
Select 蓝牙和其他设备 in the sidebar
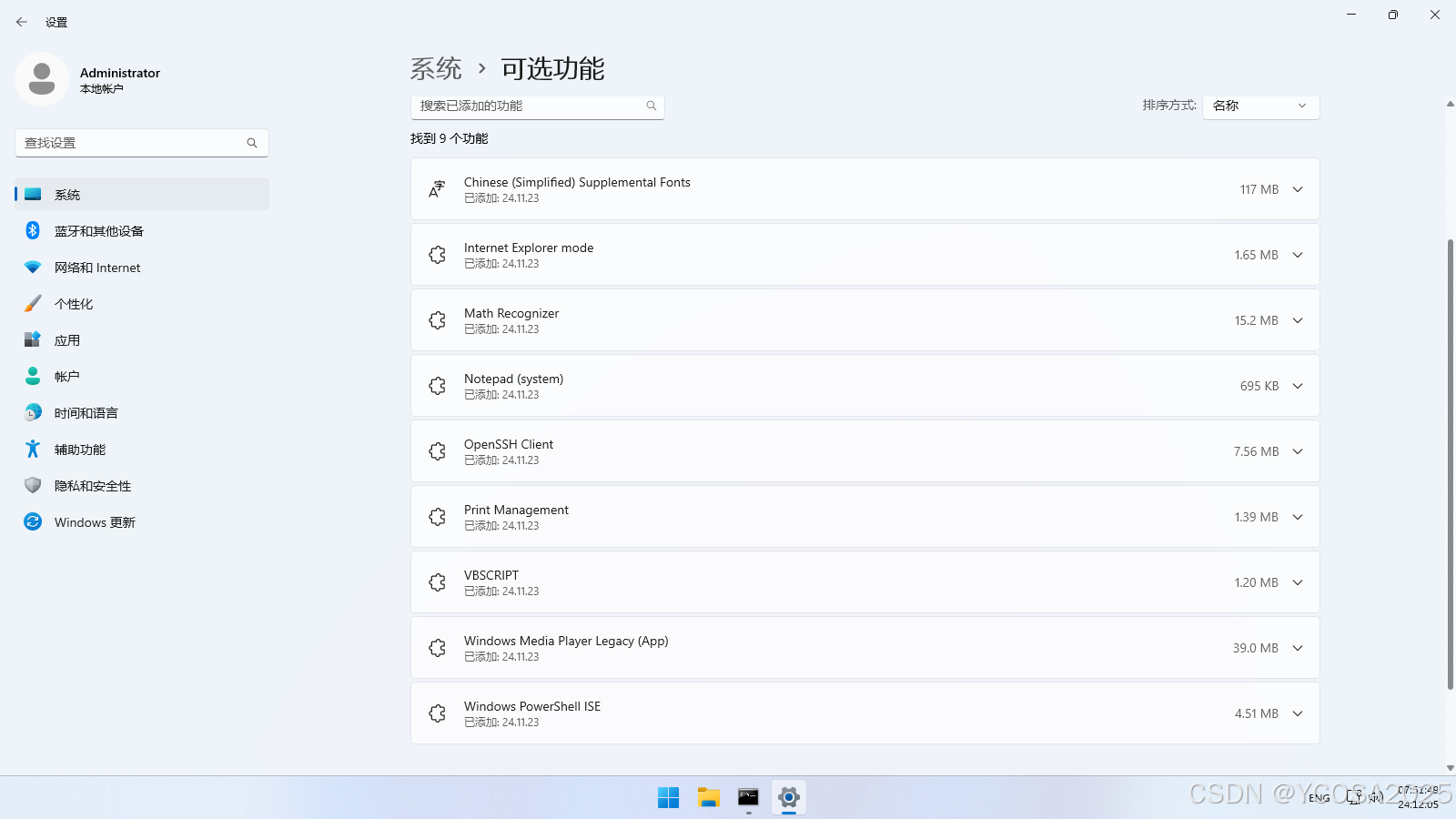[142, 230]
